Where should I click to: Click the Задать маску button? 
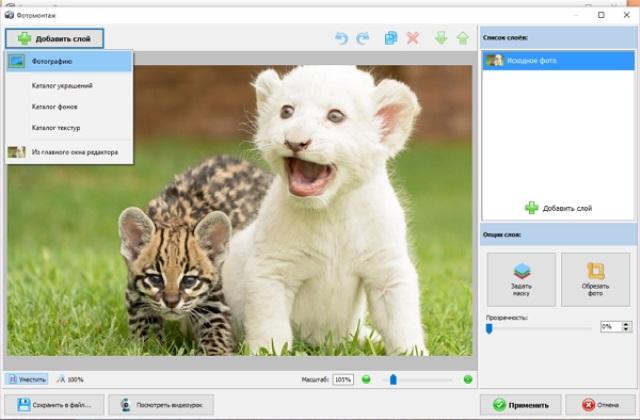(x=521, y=280)
